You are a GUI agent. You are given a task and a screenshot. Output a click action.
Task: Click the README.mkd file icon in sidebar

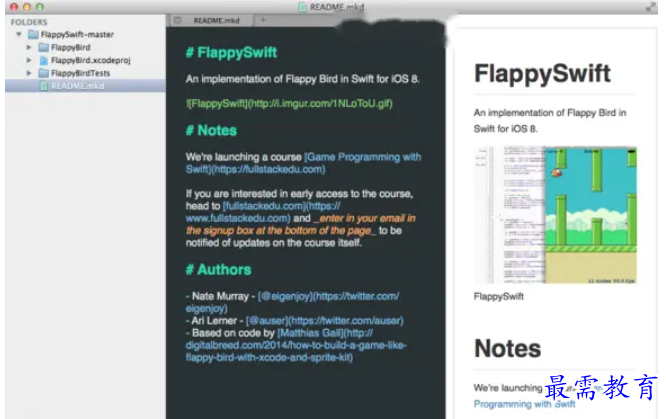pos(43,86)
